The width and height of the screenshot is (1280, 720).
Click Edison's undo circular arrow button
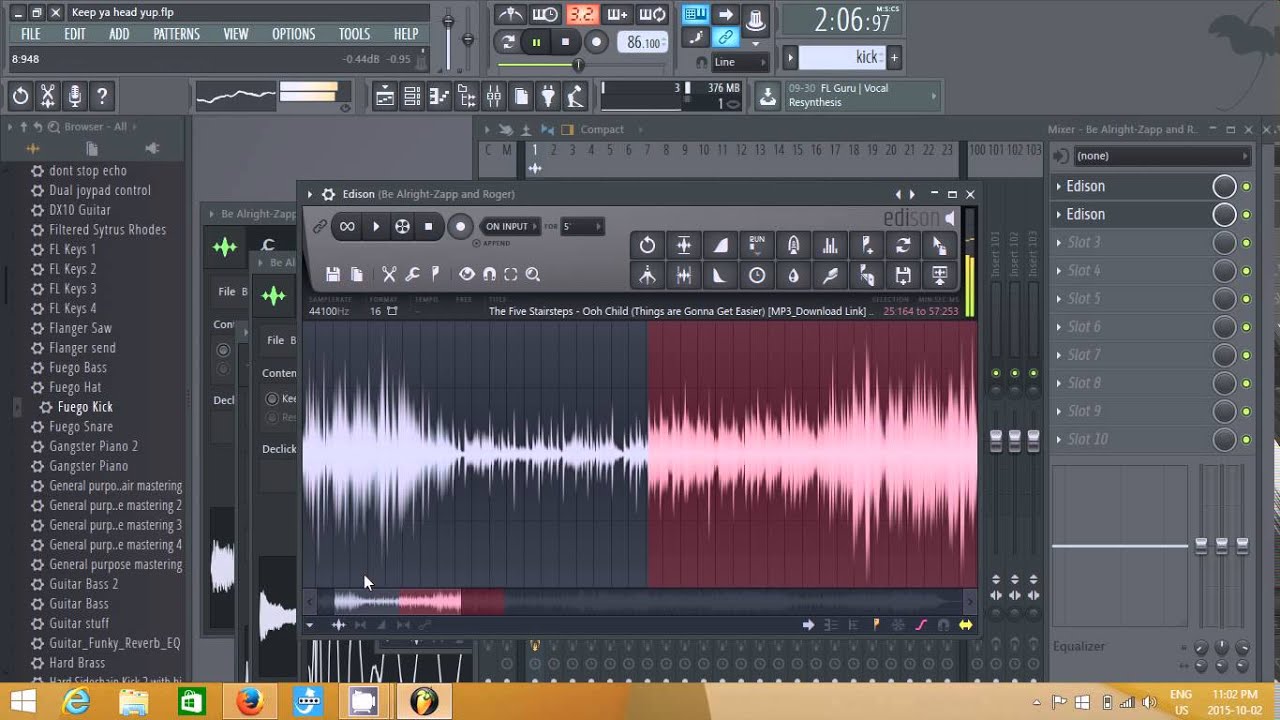click(x=647, y=245)
